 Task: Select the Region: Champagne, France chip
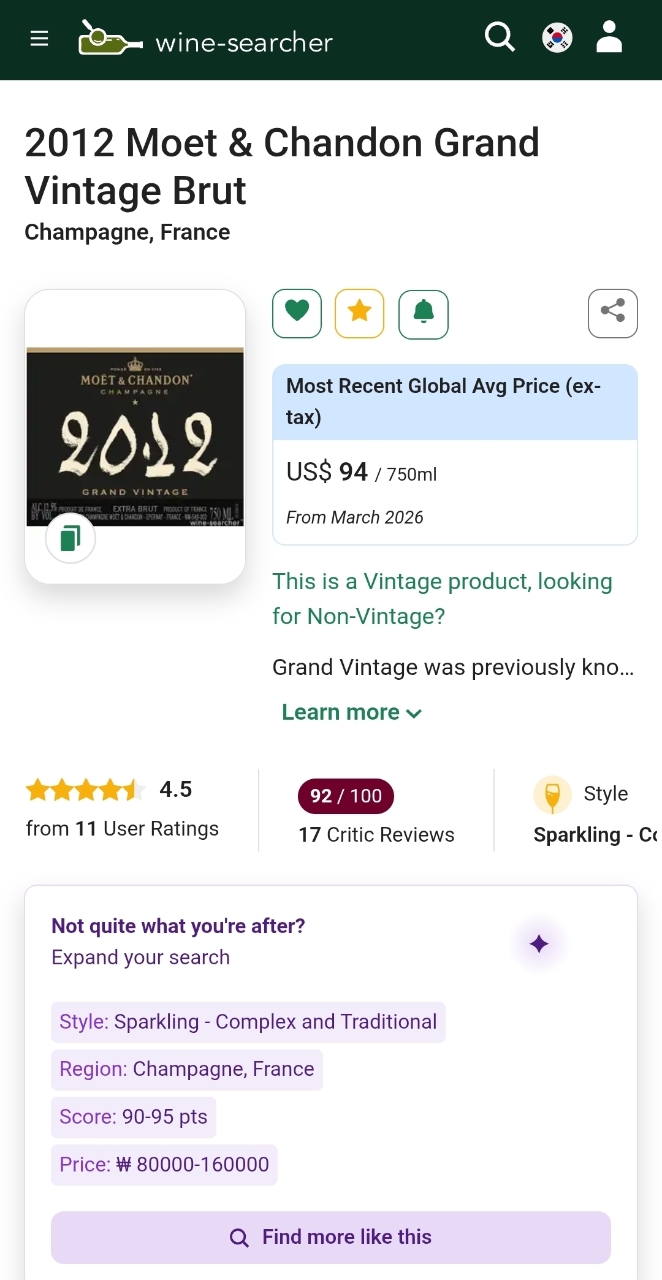[x=187, y=1069]
